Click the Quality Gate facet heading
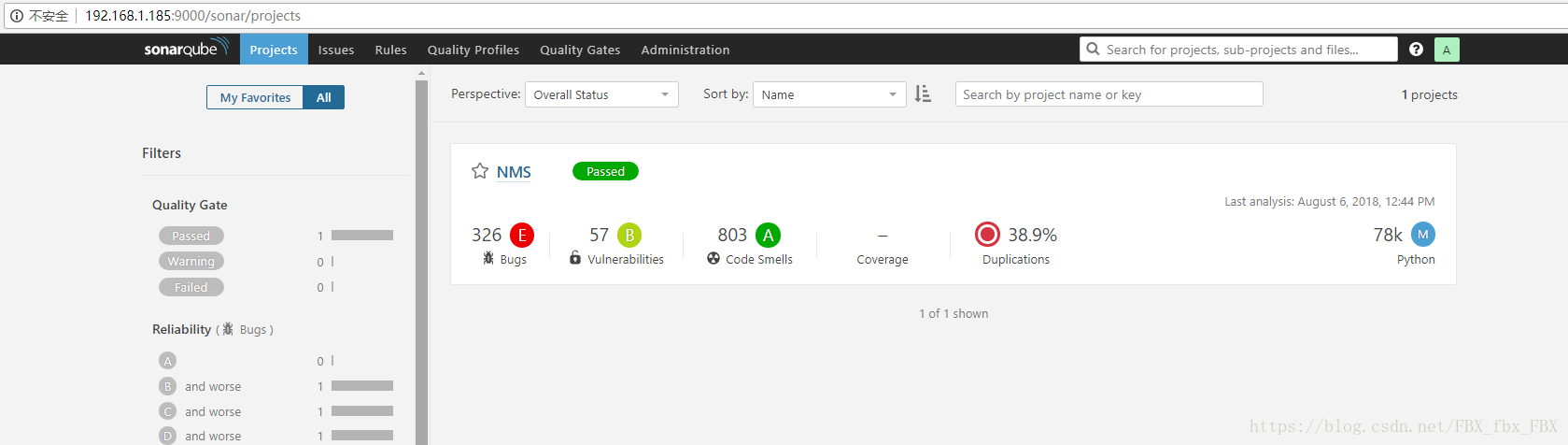This screenshot has width=1568, height=445. 190,205
